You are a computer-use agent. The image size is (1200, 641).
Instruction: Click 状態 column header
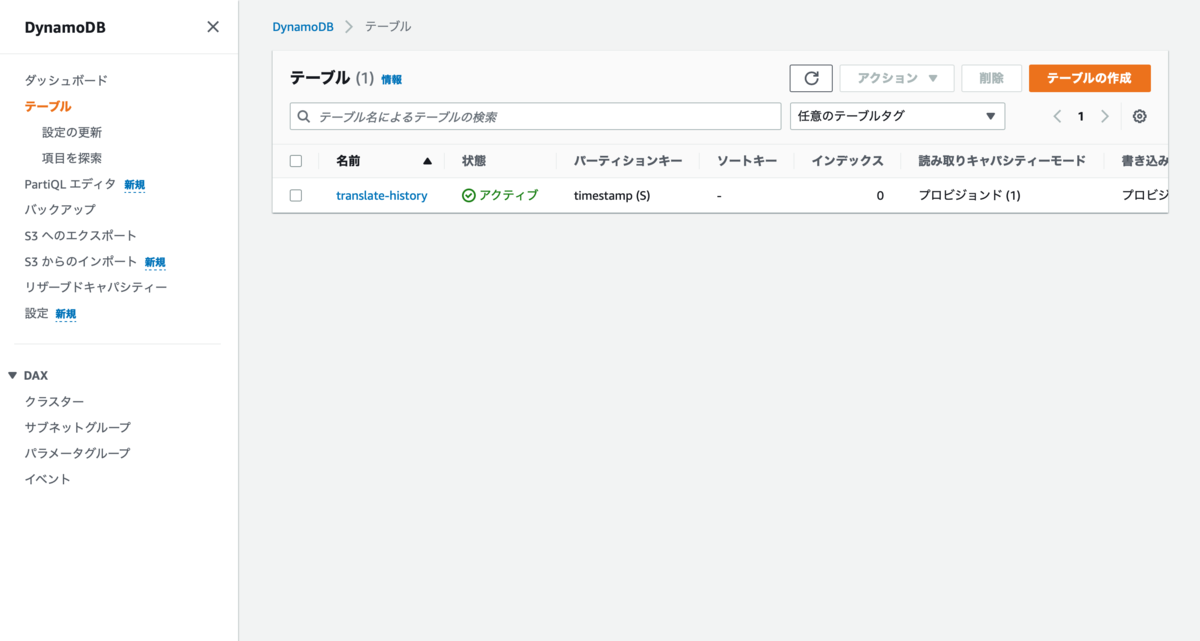(474, 161)
